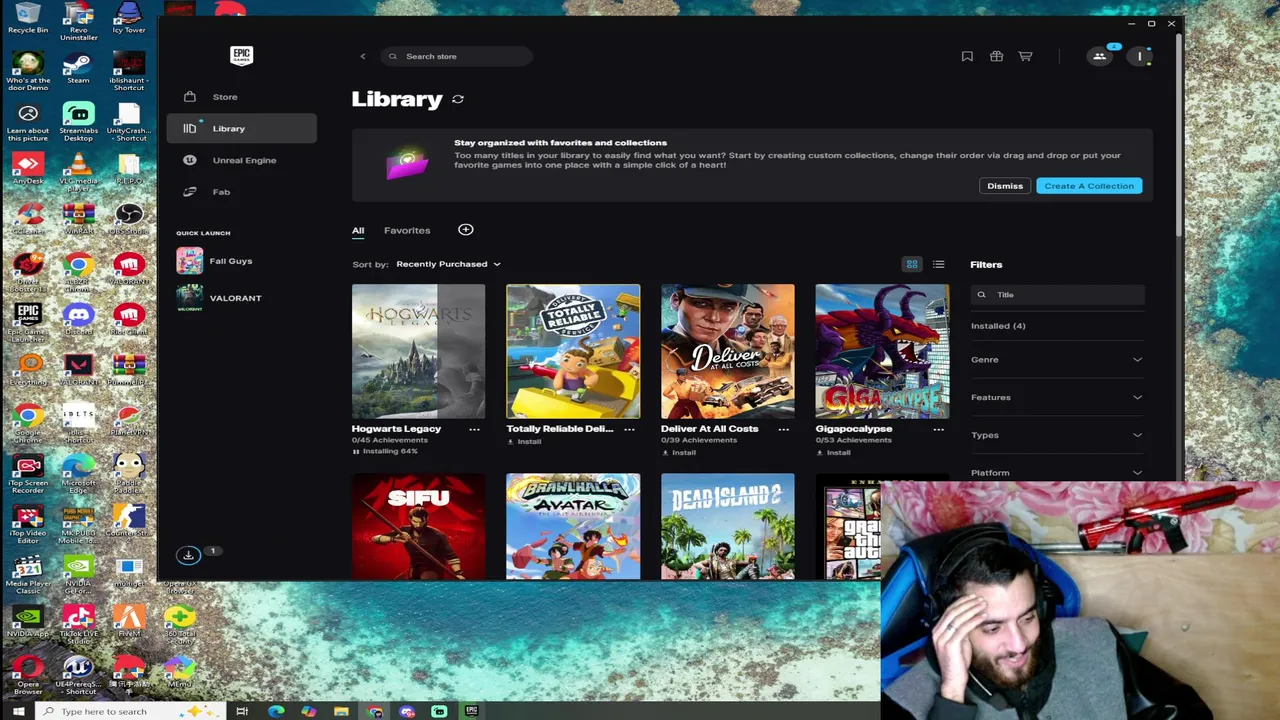Click the Title filter search field

click(x=1057, y=295)
